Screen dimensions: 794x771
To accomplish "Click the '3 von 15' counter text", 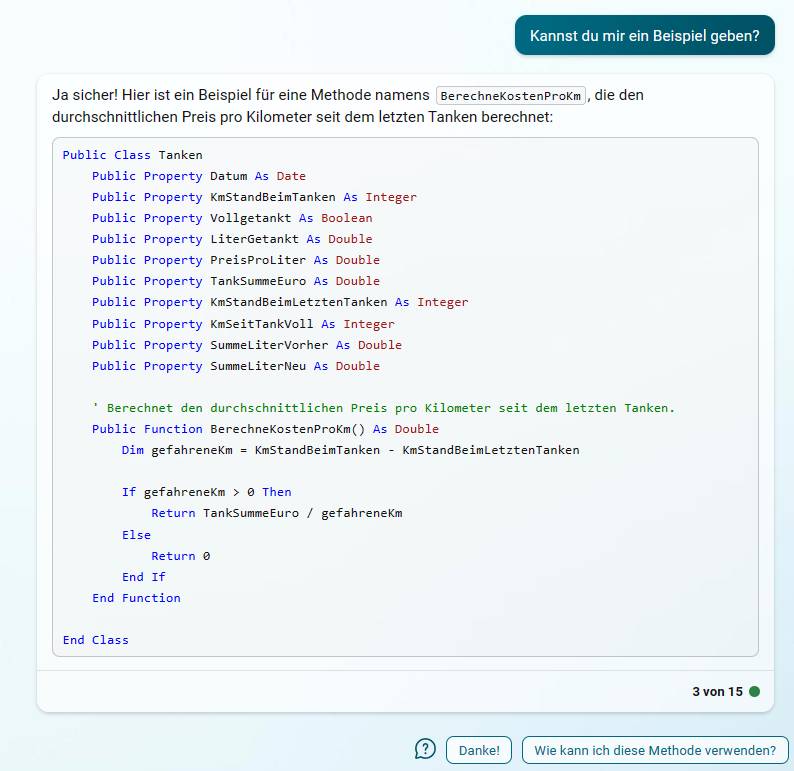I will coord(717,692).
